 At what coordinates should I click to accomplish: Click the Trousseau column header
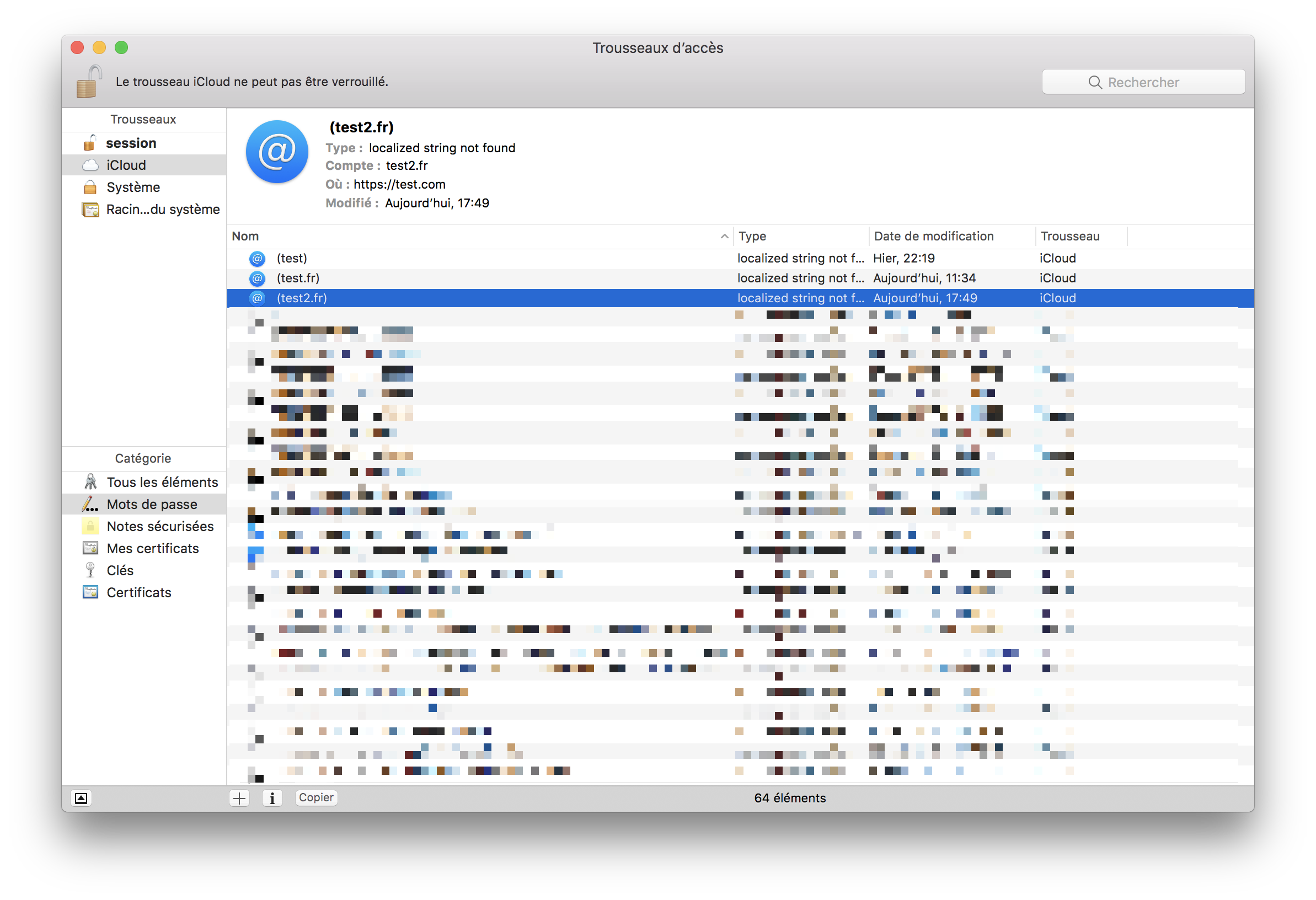(1069, 237)
